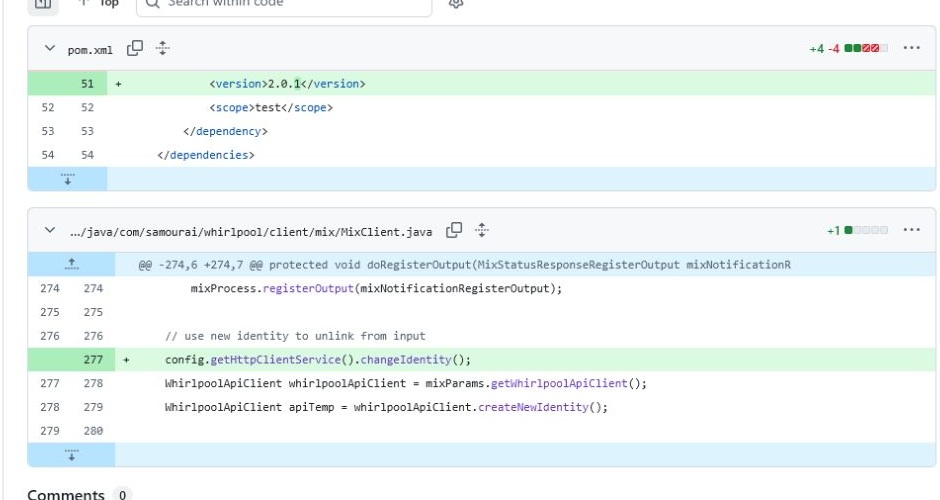Screen dimensions: 940x500
Task: Open the pom.xml file link
Action: (x=90, y=50)
